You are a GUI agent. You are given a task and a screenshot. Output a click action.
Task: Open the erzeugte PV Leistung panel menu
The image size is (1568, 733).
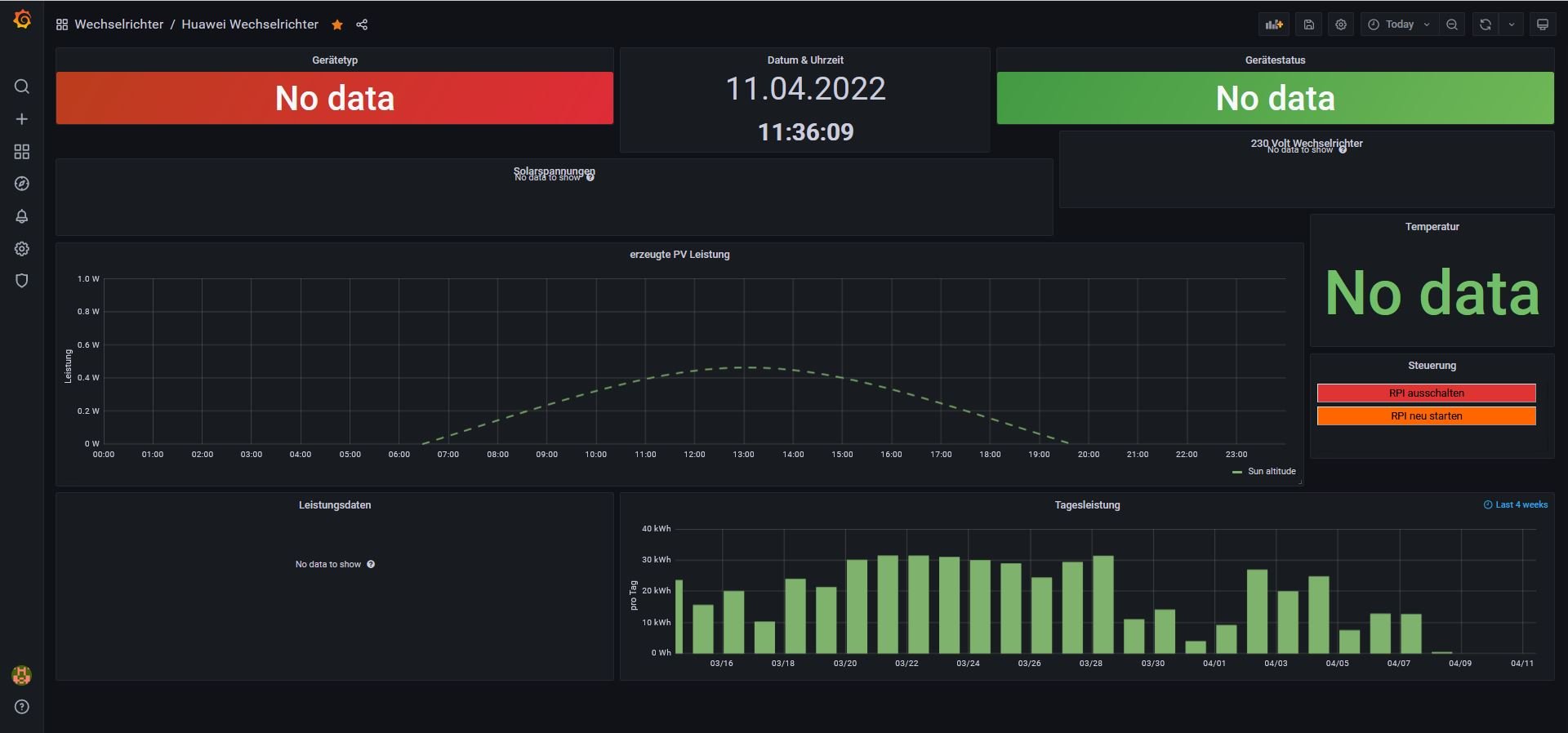click(679, 255)
